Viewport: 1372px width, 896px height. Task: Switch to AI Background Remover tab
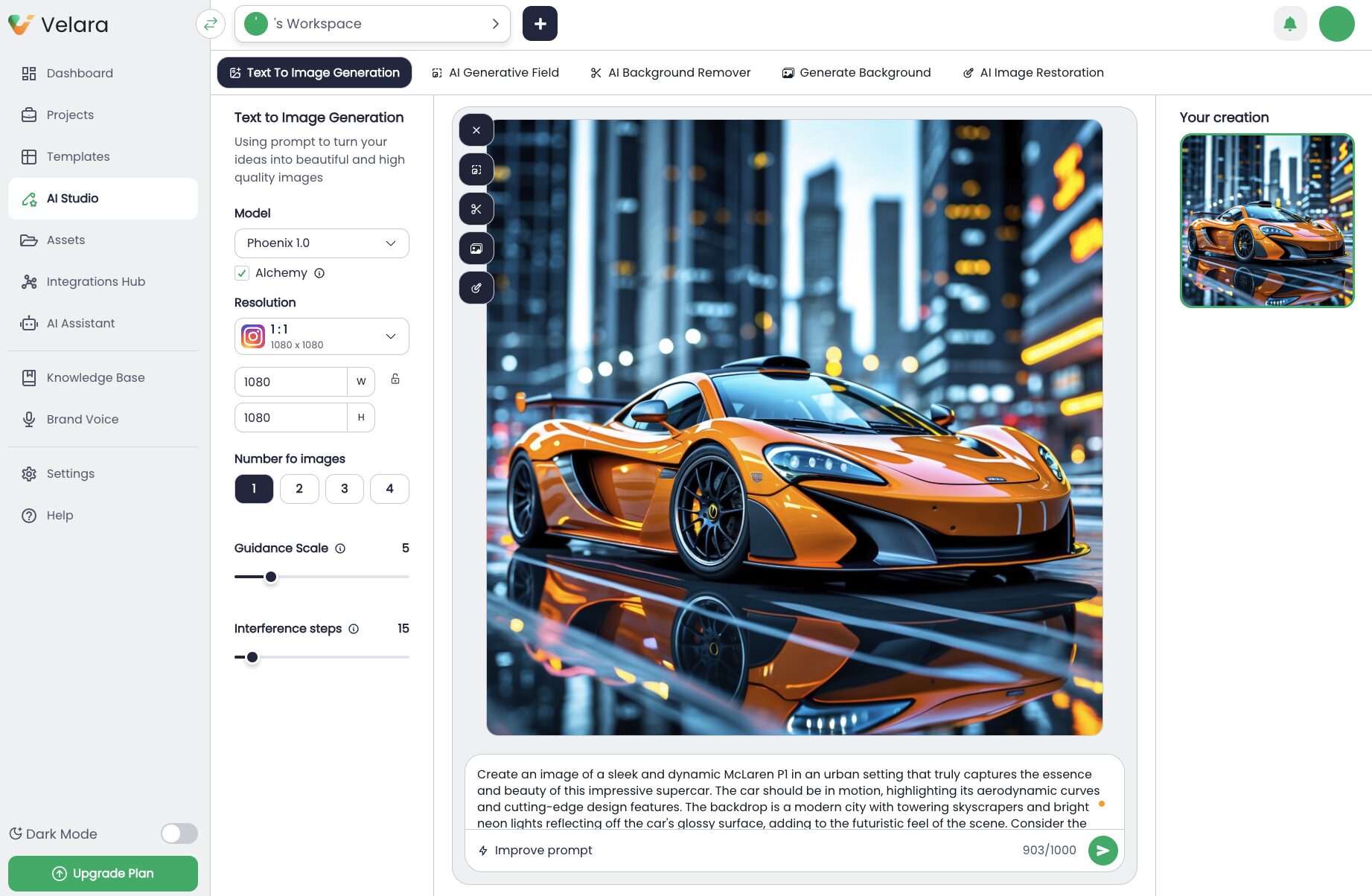670,73
